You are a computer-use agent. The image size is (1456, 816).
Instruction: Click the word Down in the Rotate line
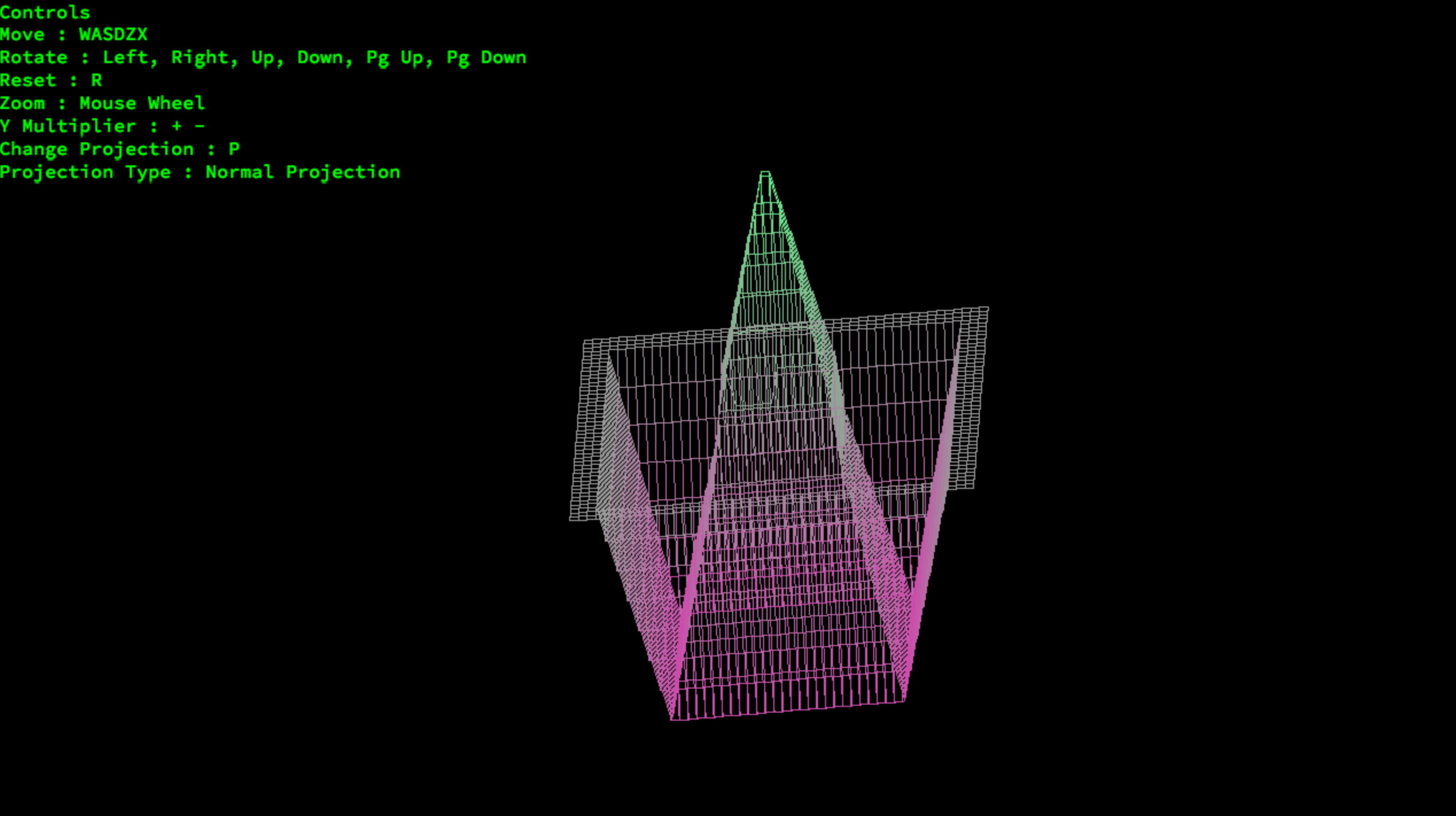[320, 57]
